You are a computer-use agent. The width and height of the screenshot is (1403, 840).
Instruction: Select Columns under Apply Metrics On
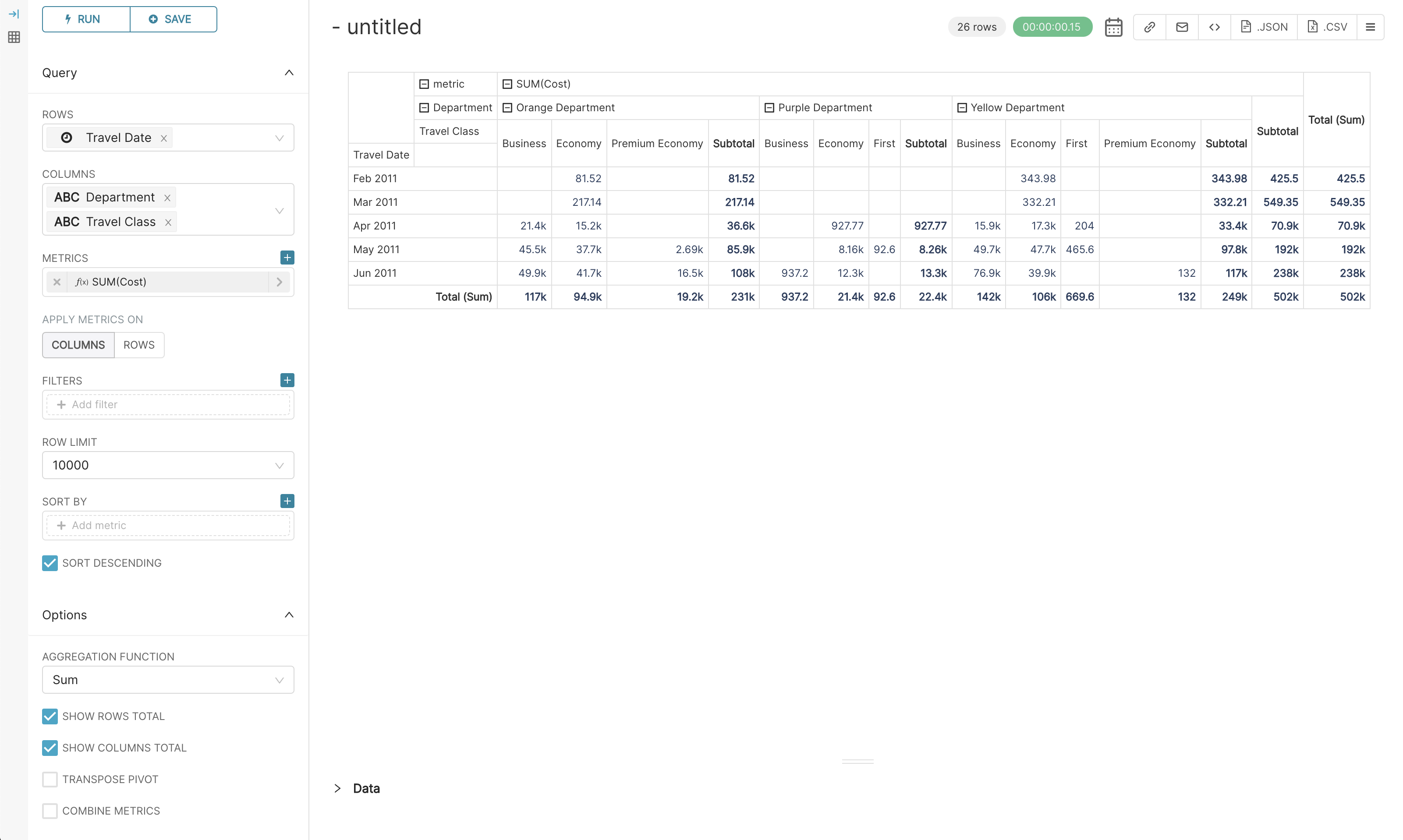pos(78,345)
